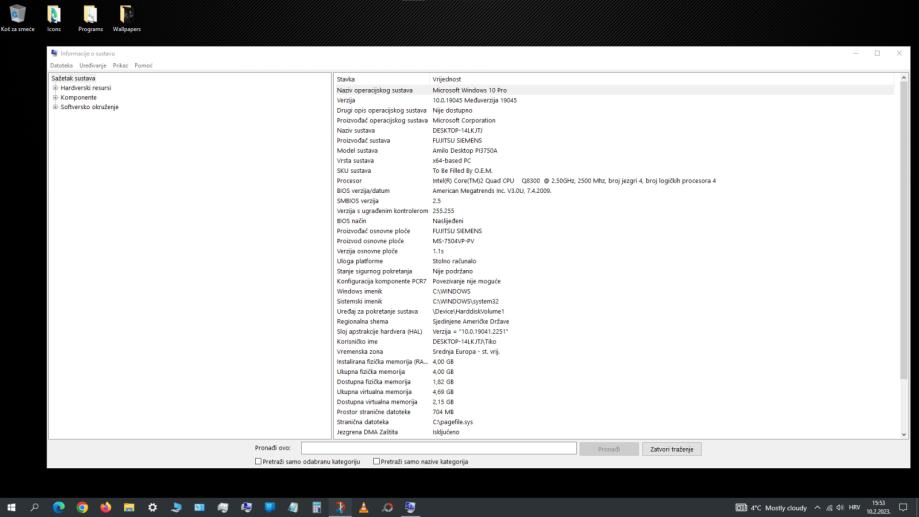
Task: Enable Pretraži samo odabranu kategoriju checkbox
Action: [x=258, y=461]
